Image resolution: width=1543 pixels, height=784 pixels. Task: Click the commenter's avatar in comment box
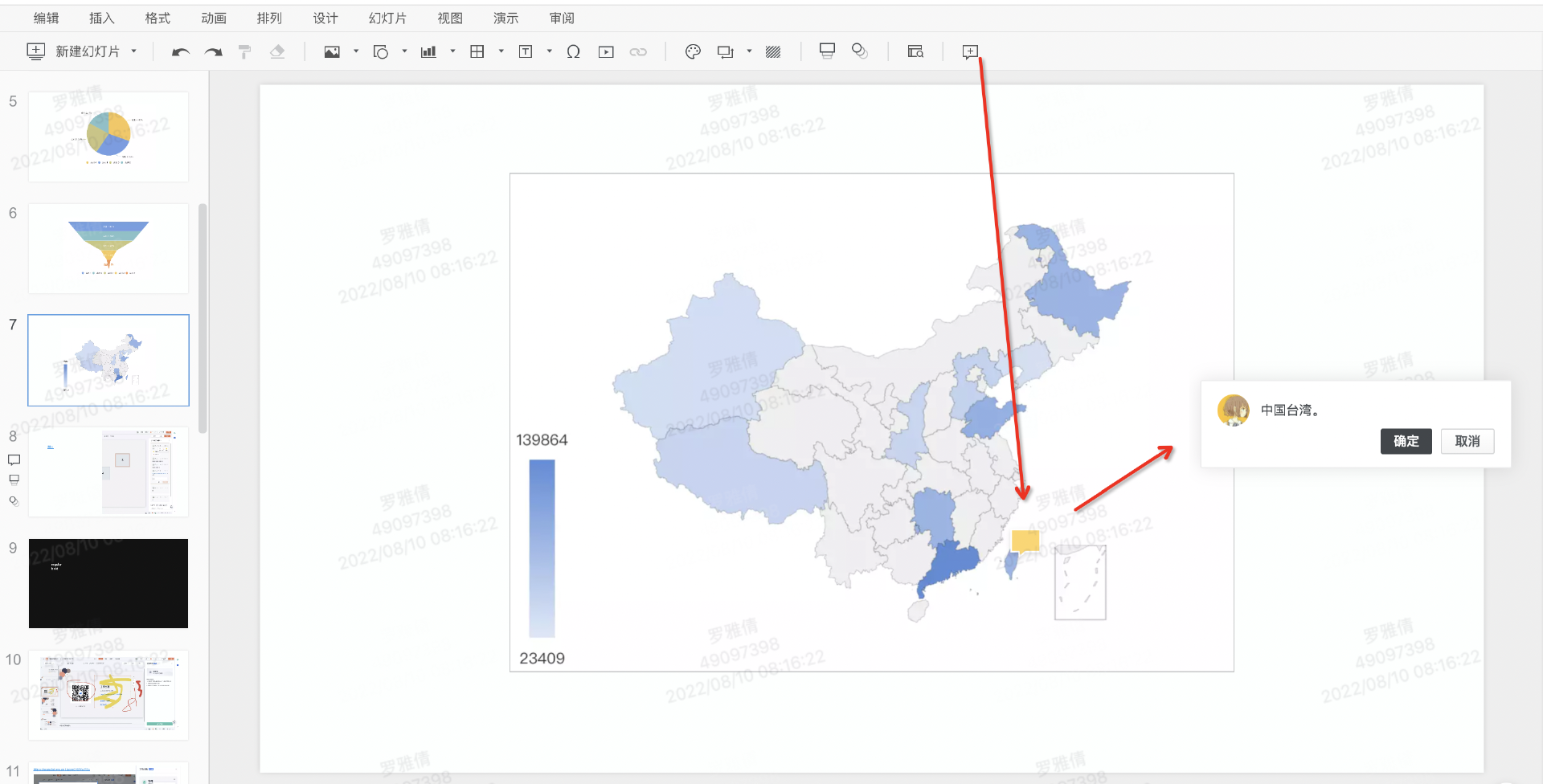coord(1233,410)
